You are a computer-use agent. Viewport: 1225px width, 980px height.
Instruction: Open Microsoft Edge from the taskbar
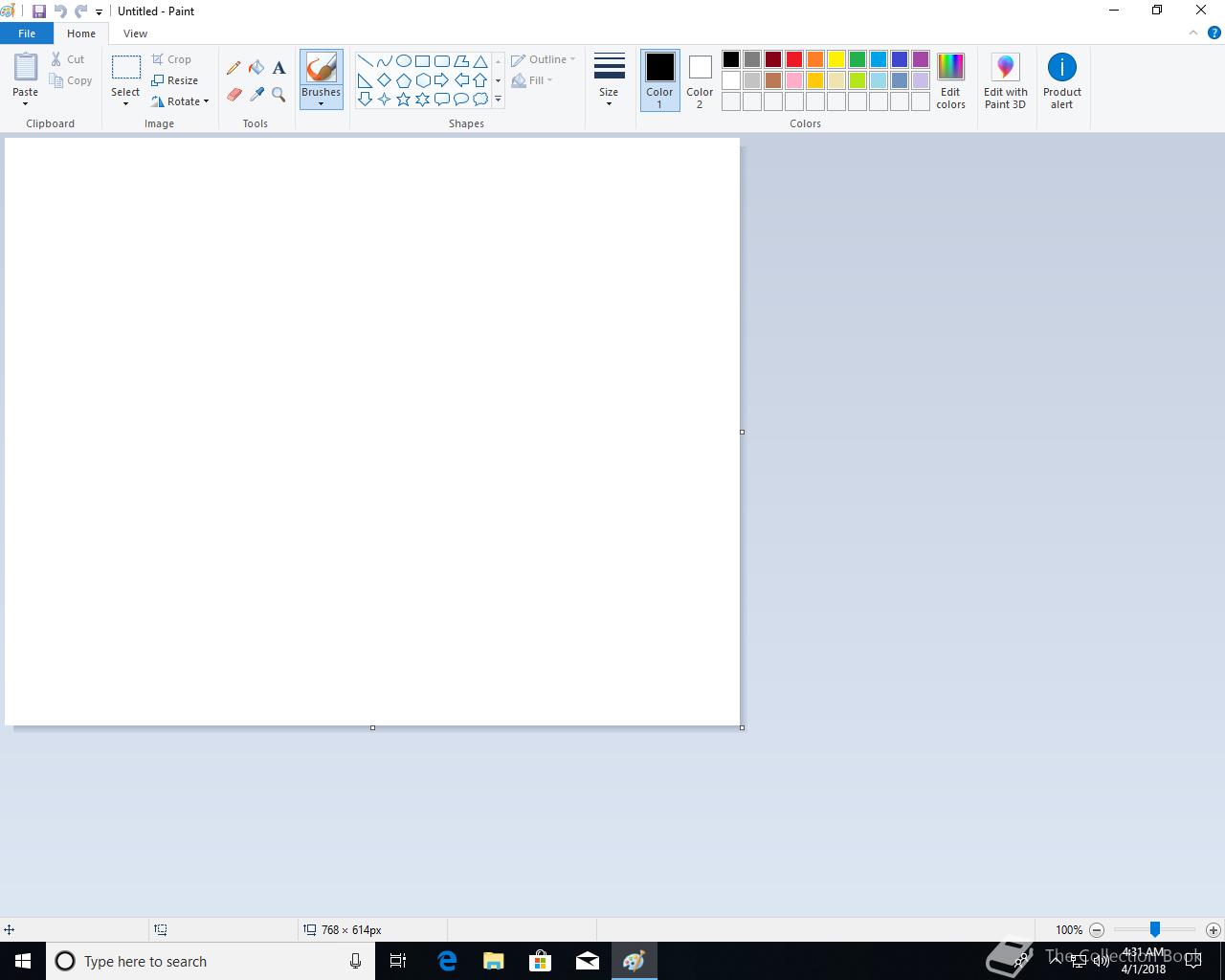pyautogui.click(x=446, y=961)
